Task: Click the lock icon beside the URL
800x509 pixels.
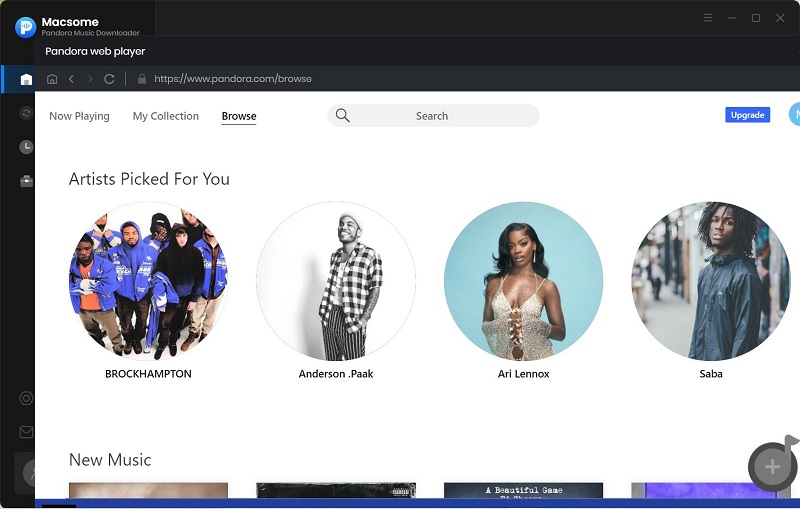Action: (142, 79)
